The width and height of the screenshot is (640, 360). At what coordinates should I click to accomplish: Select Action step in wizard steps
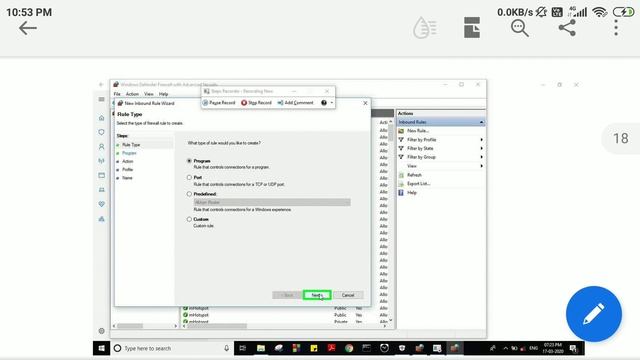pyautogui.click(x=128, y=161)
